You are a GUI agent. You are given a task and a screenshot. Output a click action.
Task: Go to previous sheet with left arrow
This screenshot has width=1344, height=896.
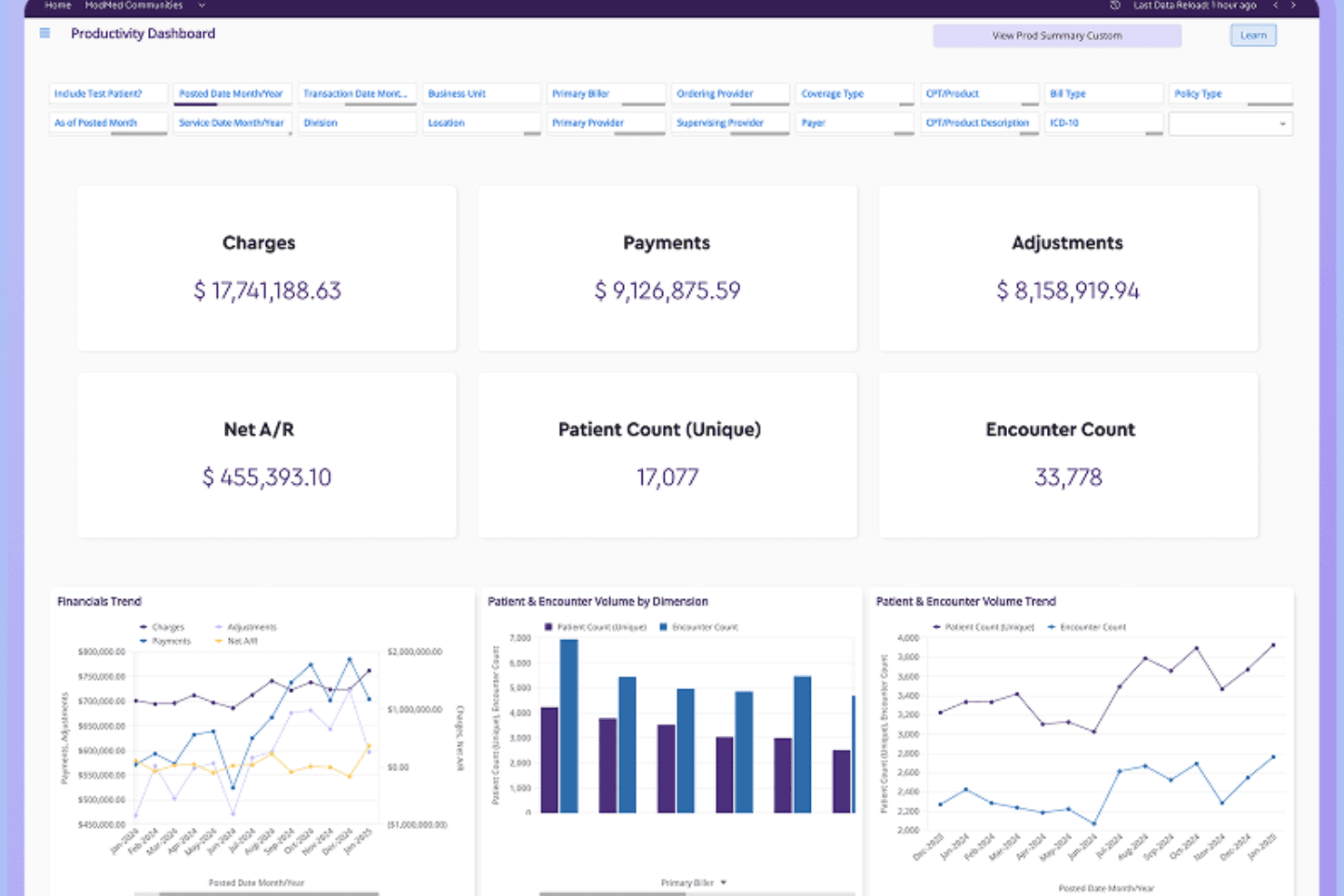point(1275,5)
